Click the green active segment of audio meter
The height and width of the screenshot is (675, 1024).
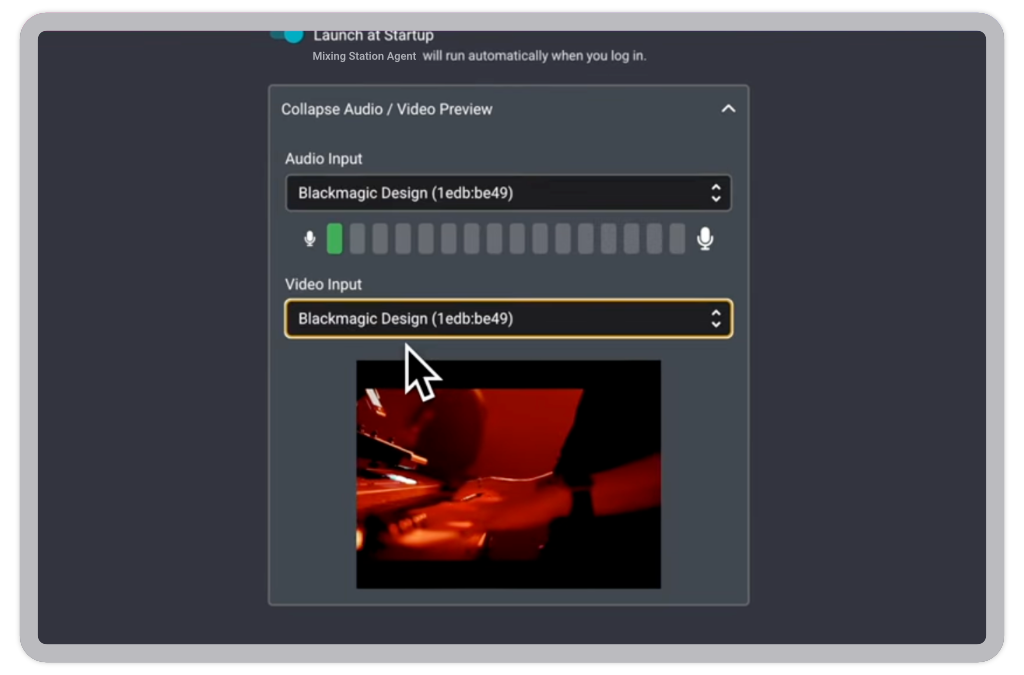coord(335,238)
